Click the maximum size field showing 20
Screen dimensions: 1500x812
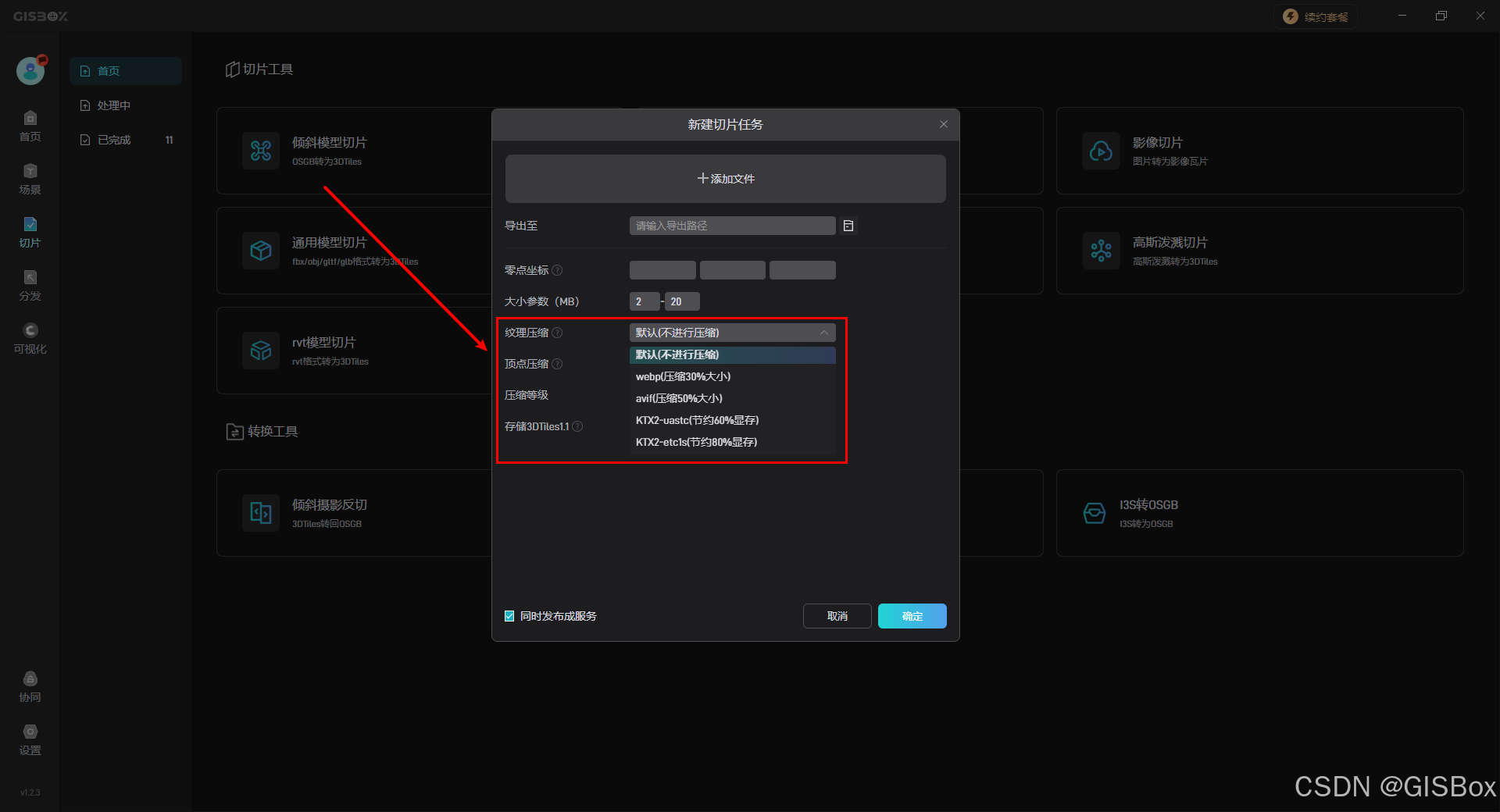[682, 301]
